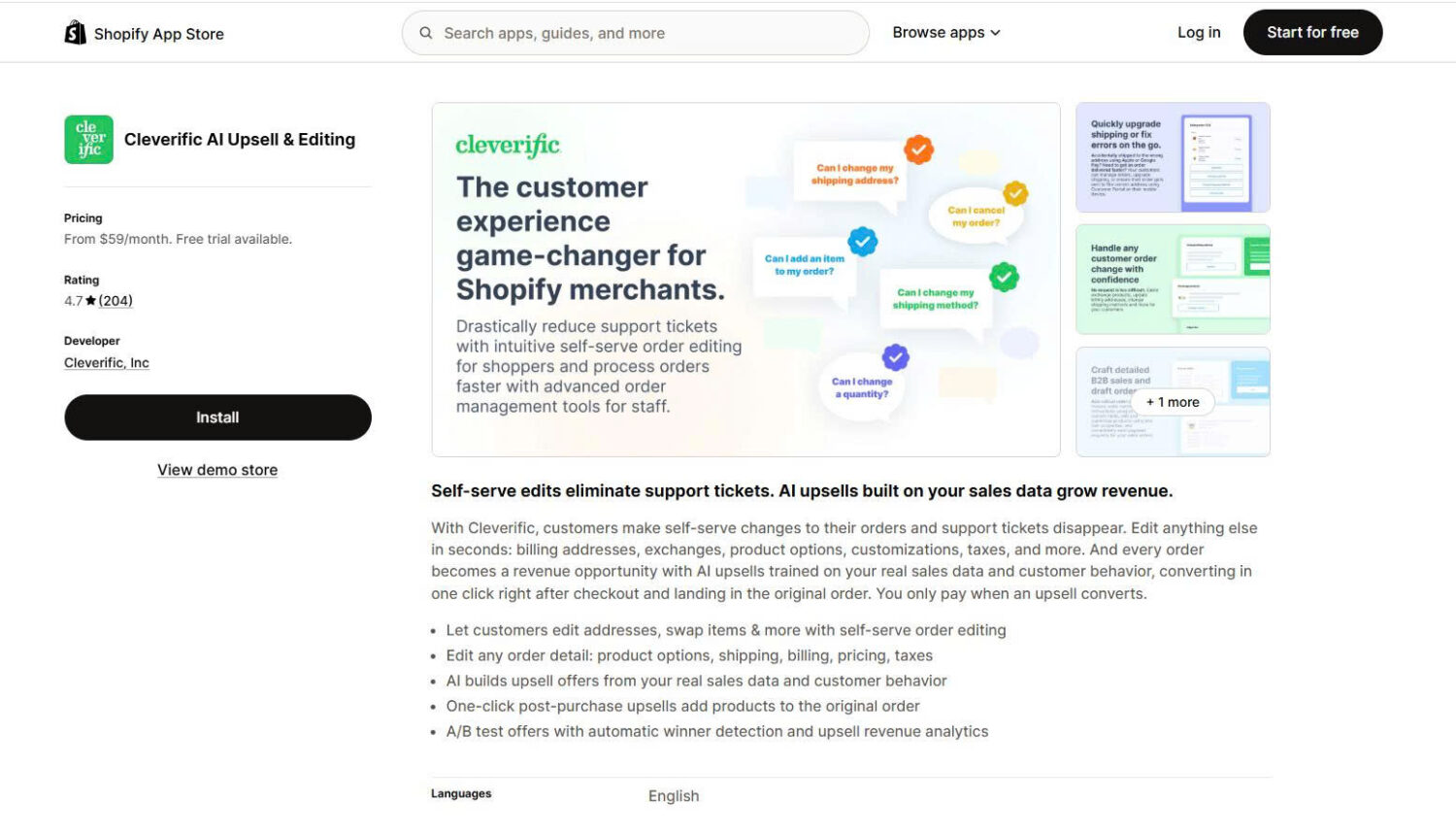Screen dimensions: 1456x834
Task: Click the Shopify bag logo icon
Action: point(75,33)
